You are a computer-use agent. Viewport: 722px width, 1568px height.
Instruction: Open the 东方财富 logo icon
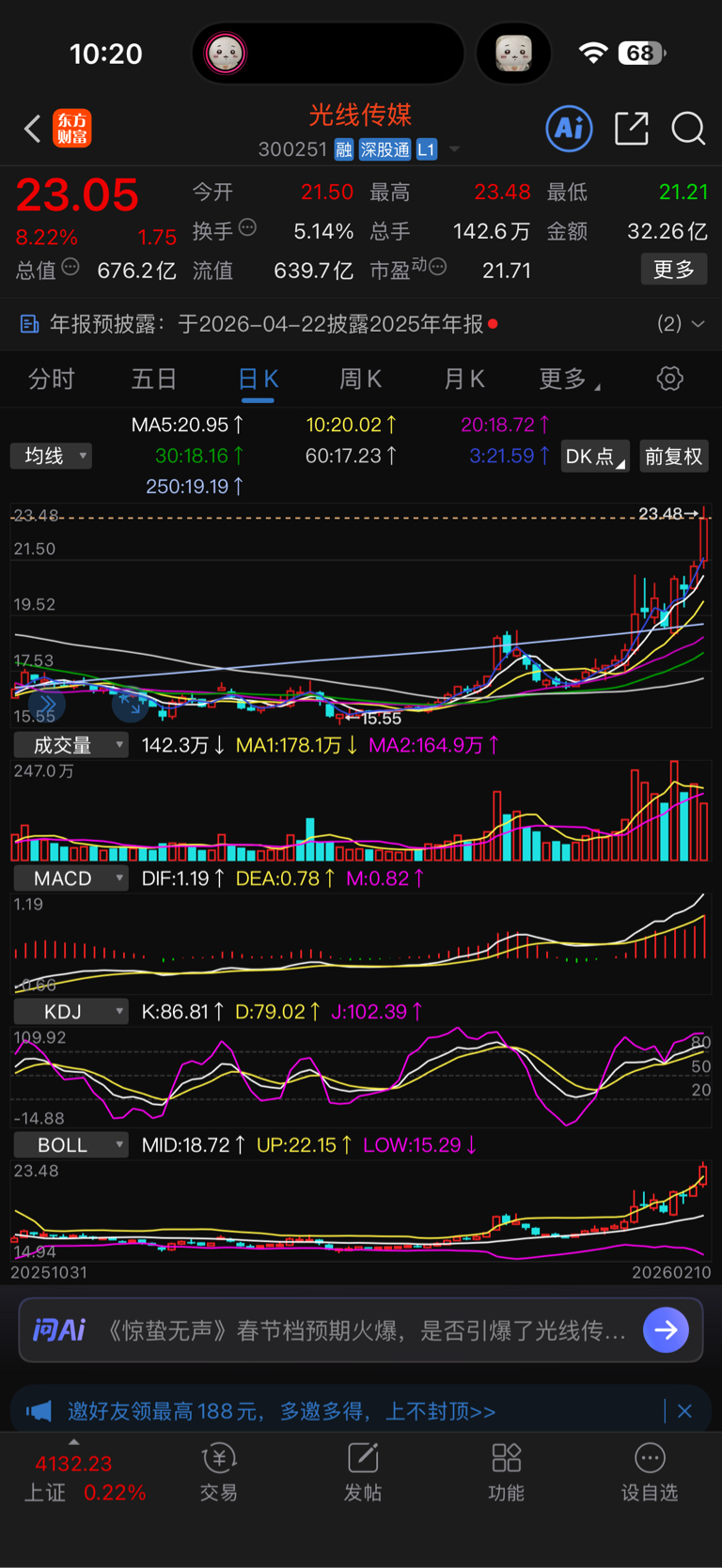coord(72,128)
